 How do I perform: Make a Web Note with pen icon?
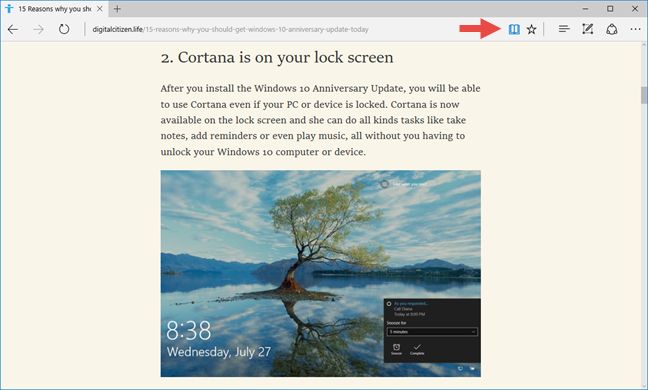(x=588, y=29)
